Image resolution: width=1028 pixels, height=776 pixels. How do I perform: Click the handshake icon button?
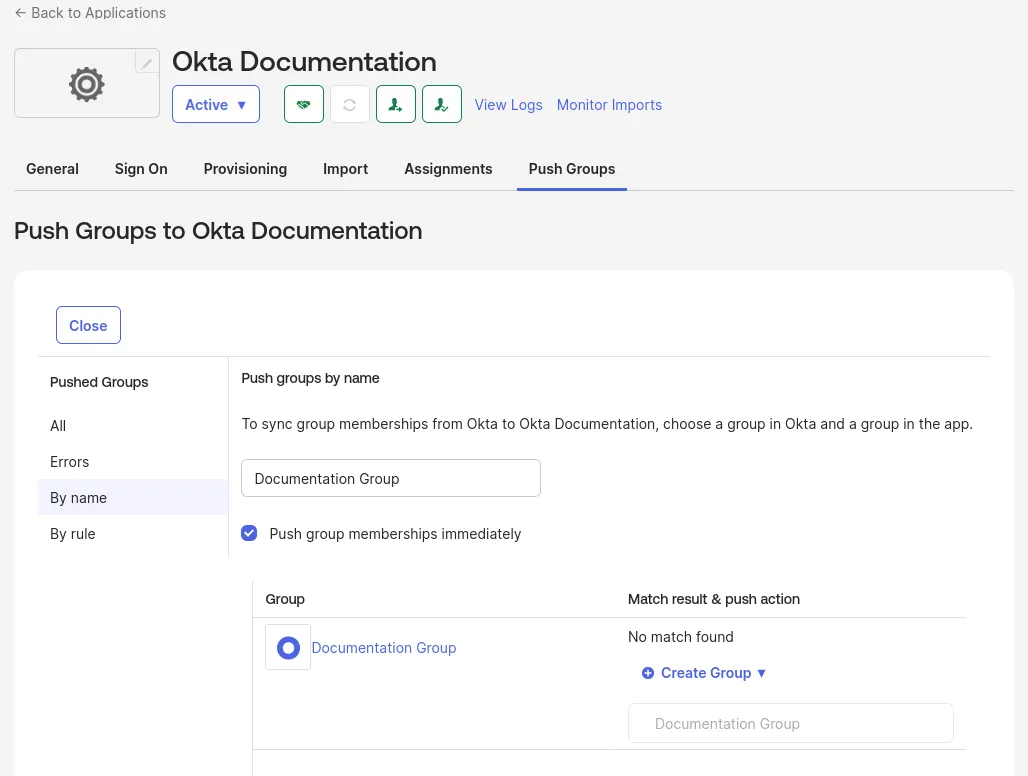[x=304, y=104]
